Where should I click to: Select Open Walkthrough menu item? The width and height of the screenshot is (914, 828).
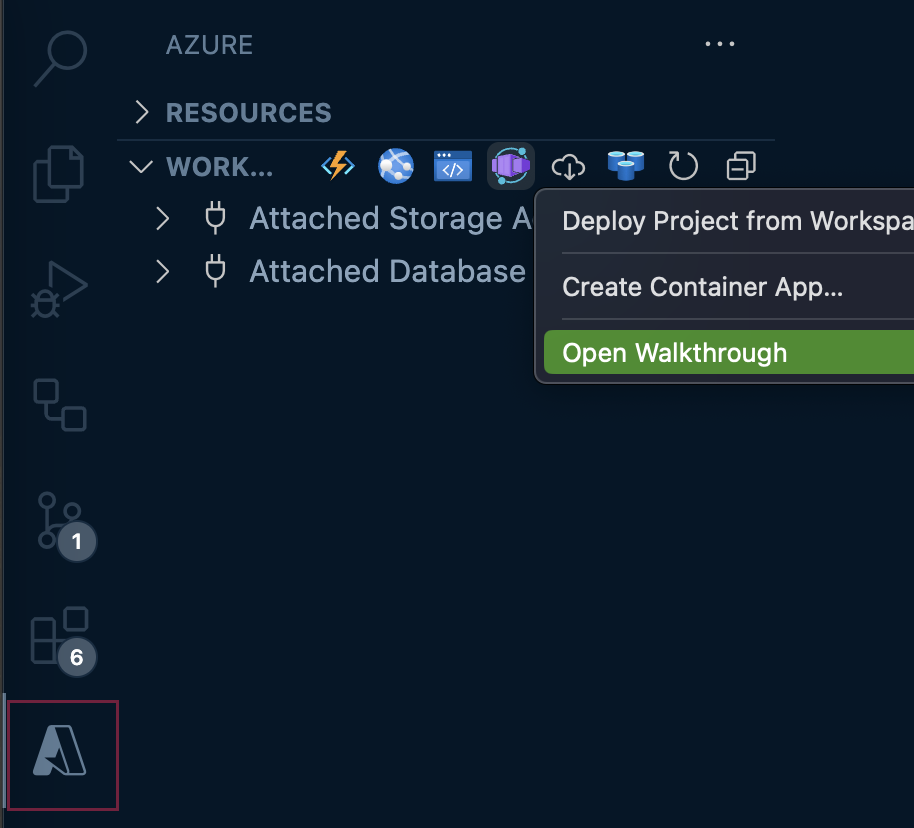tap(729, 353)
